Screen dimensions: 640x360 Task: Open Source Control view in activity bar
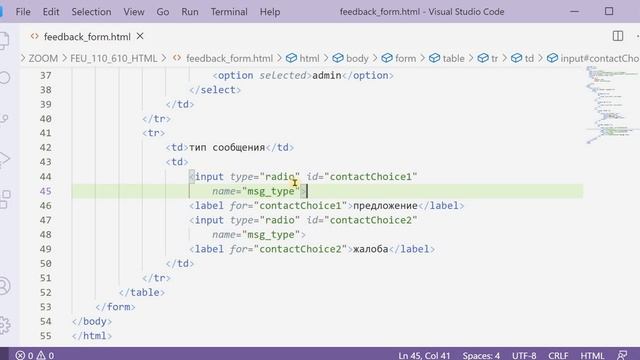(x=4, y=118)
